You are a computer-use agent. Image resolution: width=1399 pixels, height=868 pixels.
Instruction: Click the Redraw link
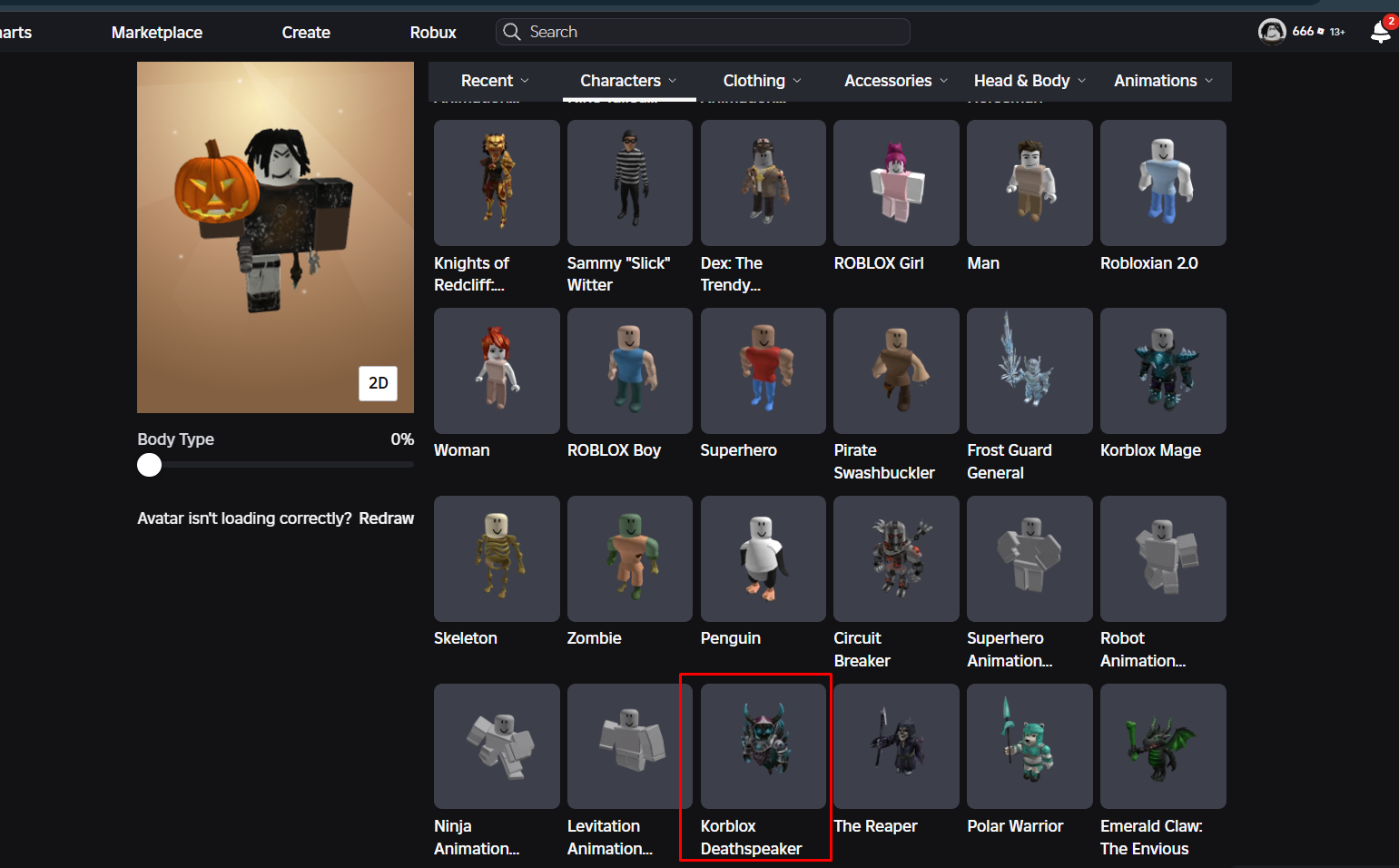pyautogui.click(x=386, y=518)
